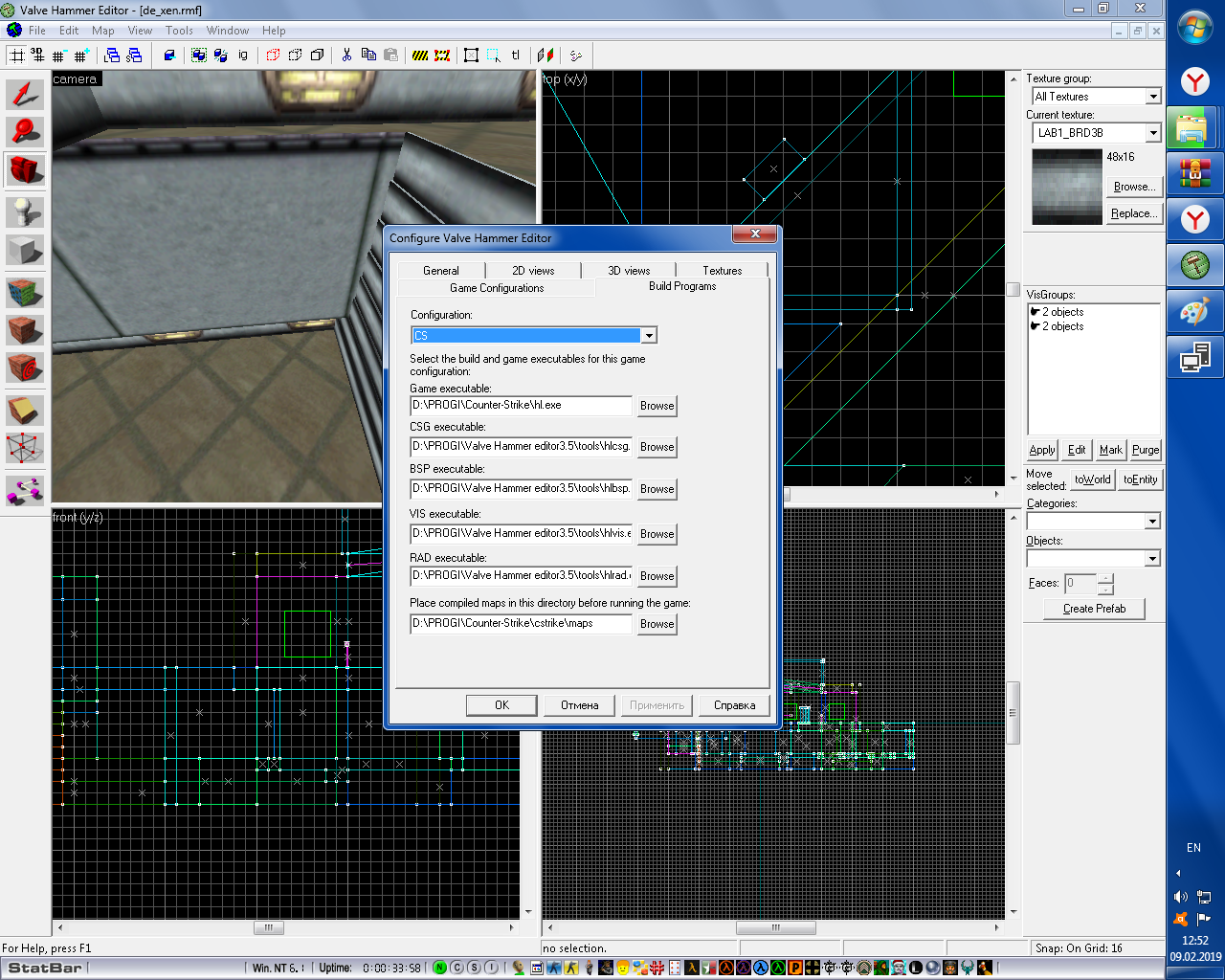Select the Vertex manipulation tool
Screen dimensions: 1225x980
click(25, 448)
